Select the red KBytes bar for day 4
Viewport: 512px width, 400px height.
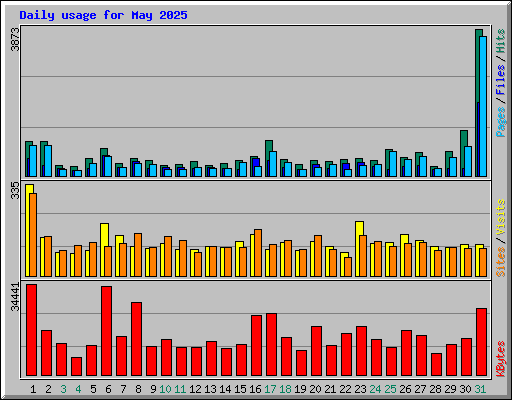77,367
